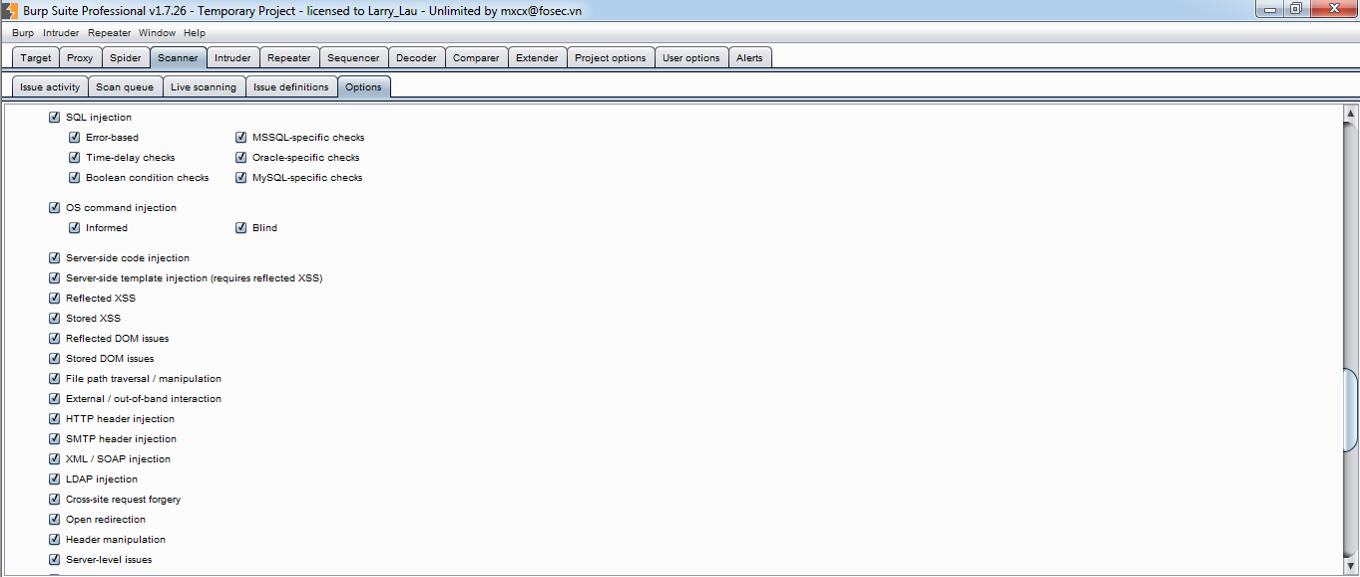Open the Burp menu
This screenshot has width=1360, height=577.
pyautogui.click(x=23, y=33)
